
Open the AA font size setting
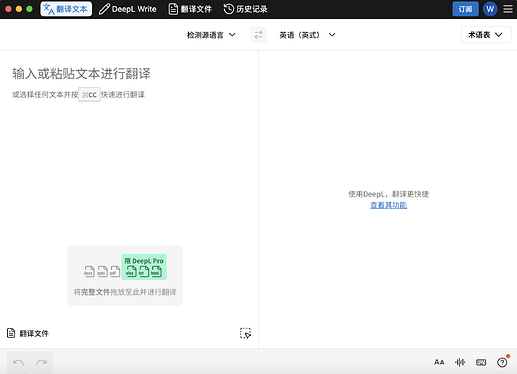click(439, 362)
